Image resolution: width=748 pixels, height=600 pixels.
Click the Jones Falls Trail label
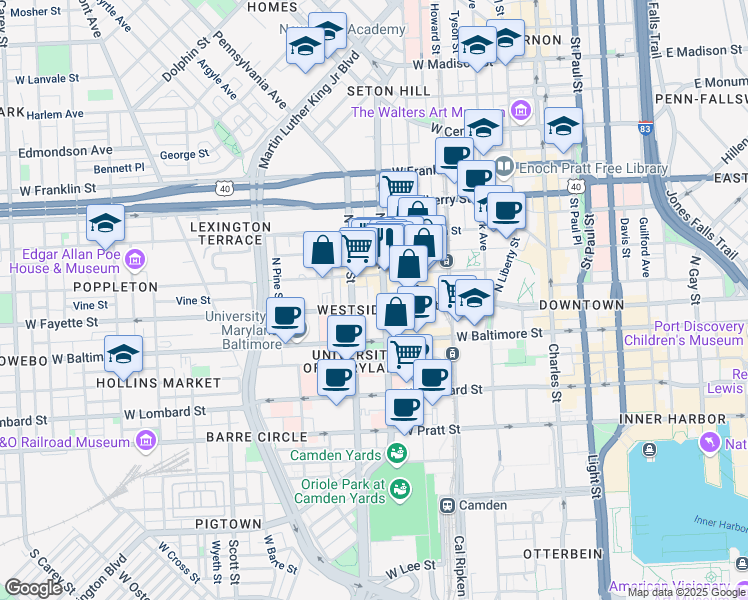(x=702, y=225)
